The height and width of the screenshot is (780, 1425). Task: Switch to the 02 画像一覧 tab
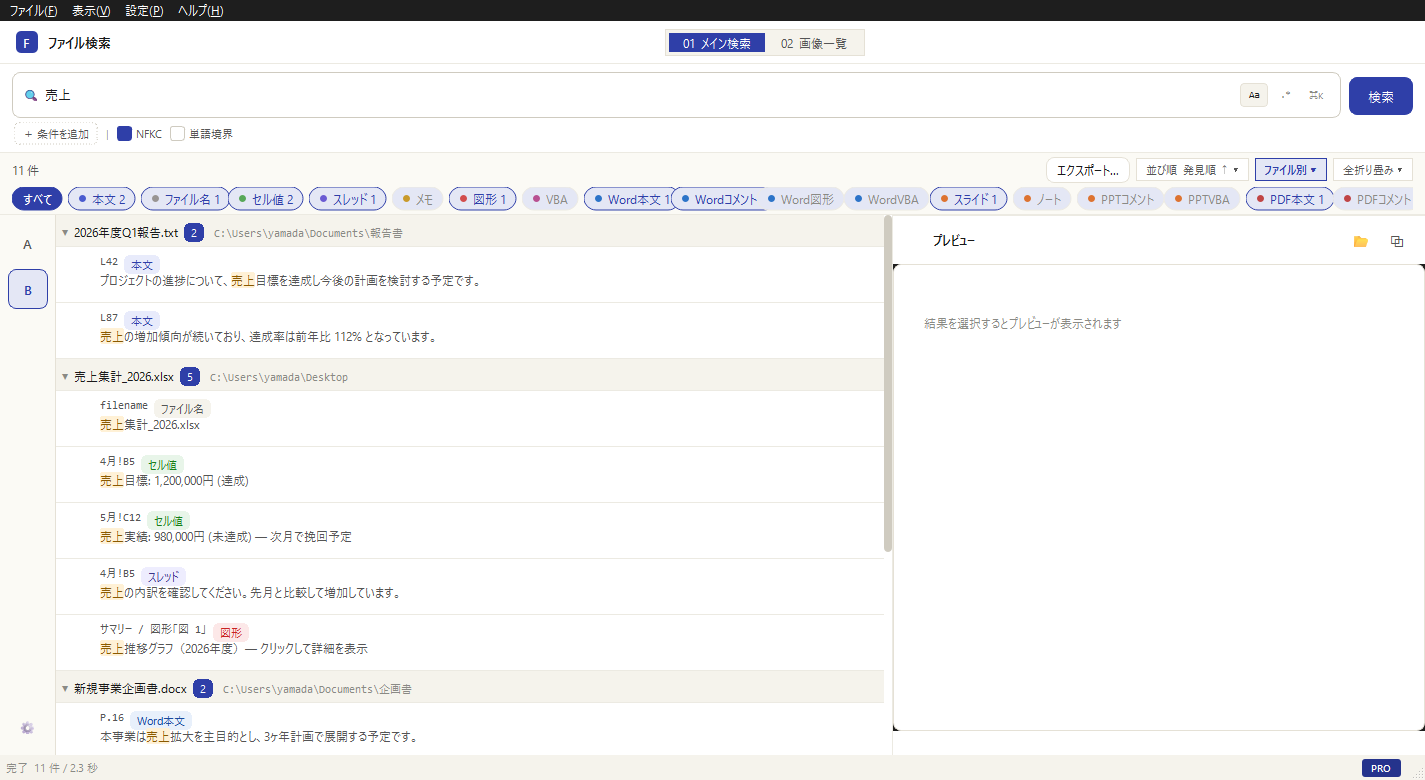coord(813,43)
